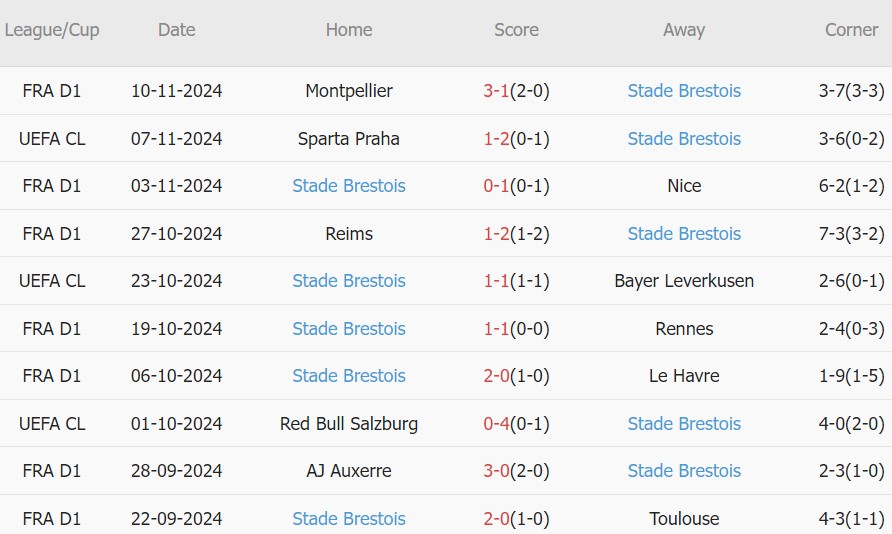Select Stade Brestois in Red Bull Salzburg row
The image size is (892, 534).
684,424
